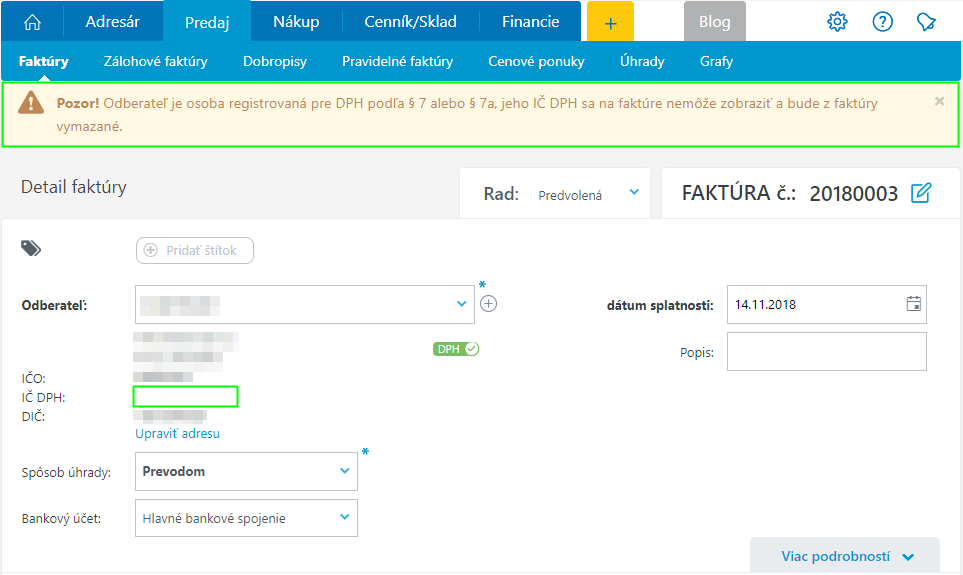
Task: Open calendar picker for dátum splatnosti
Action: click(913, 304)
